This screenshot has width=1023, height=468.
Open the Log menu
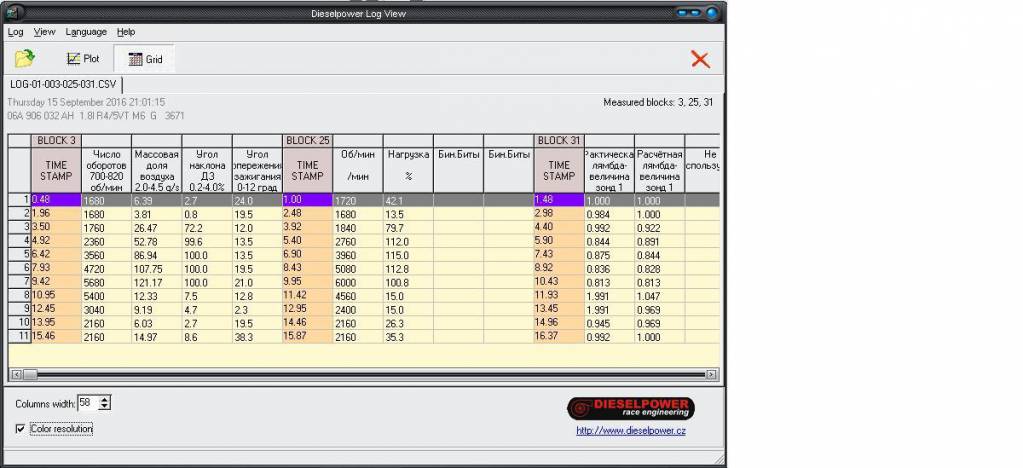click(15, 32)
